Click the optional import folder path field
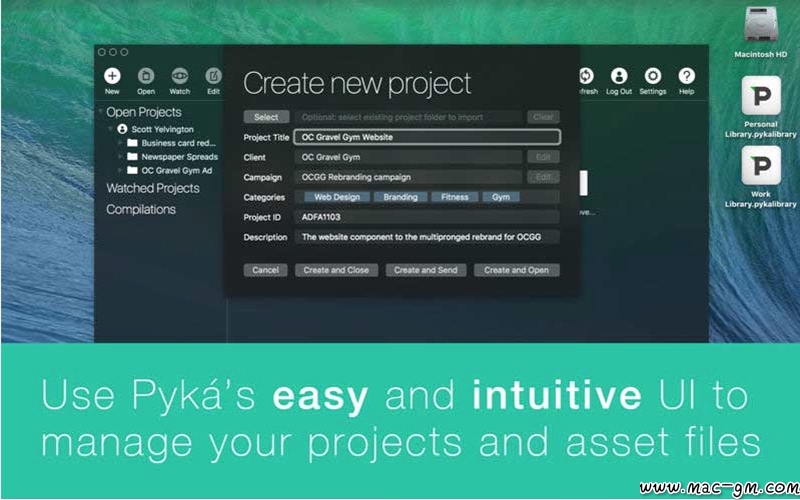Image resolution: width=800 pixels, height=500 pixels. (x=408, y=117)
